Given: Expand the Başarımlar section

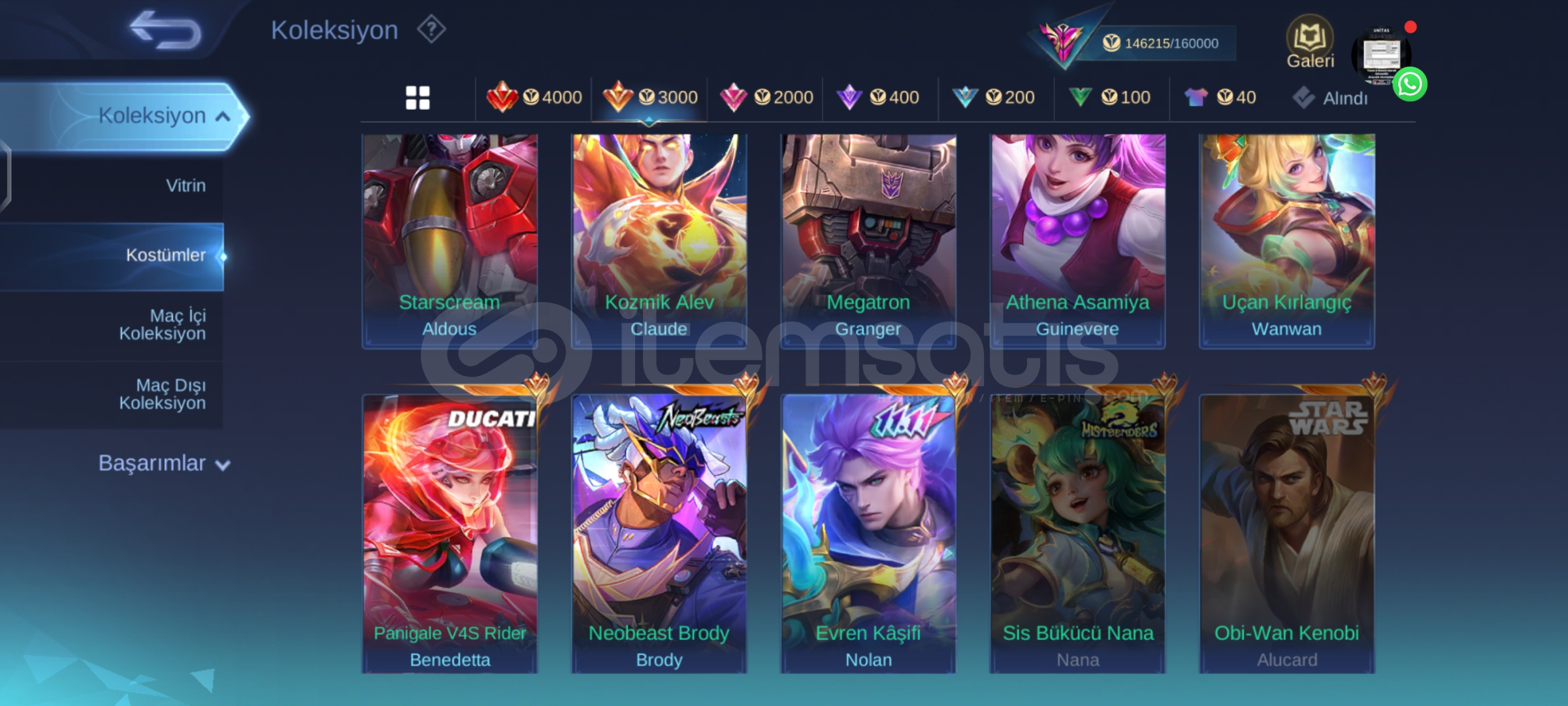Looking at the screenshot, I should tap(163, 463).
